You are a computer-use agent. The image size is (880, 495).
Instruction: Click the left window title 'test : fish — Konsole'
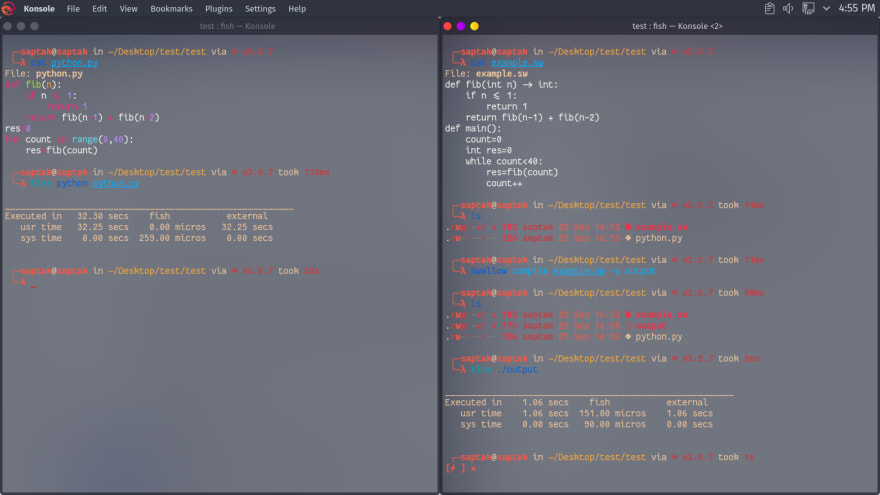237,26
